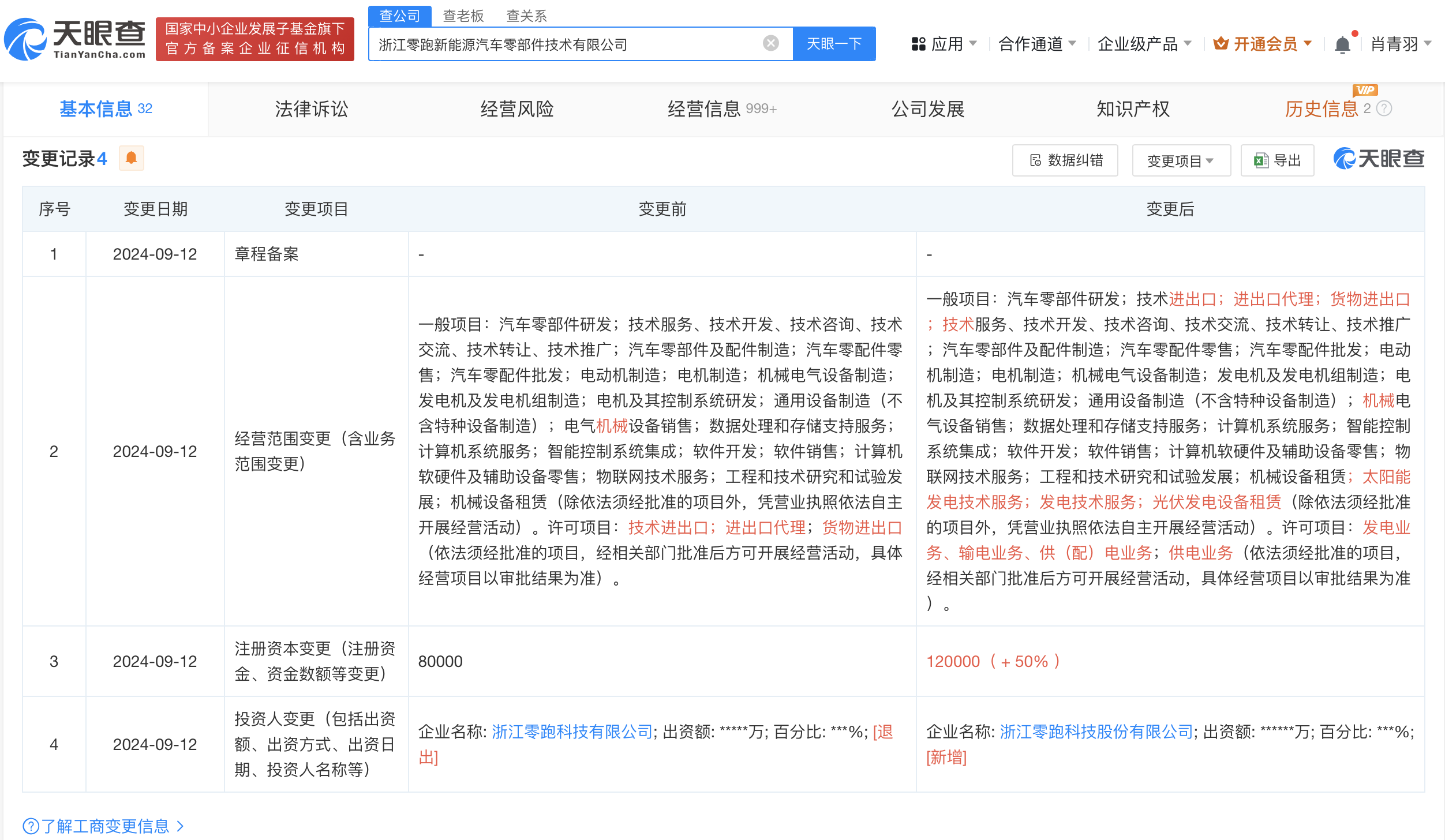
Task: Click the 变更日期 column header
Action: pyautogui.click(x=155, y=209)
